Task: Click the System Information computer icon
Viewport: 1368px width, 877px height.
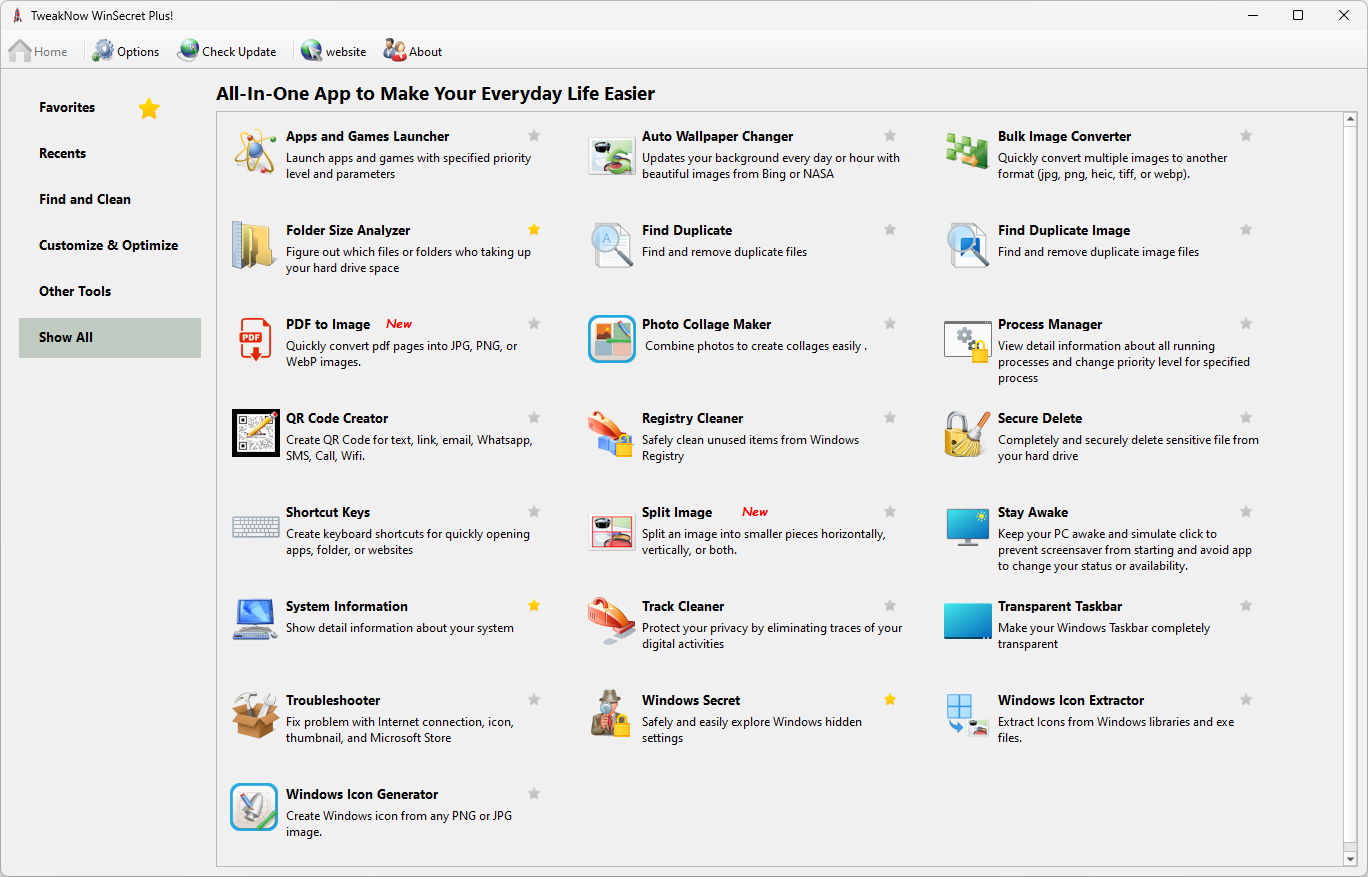Action: 255,619
